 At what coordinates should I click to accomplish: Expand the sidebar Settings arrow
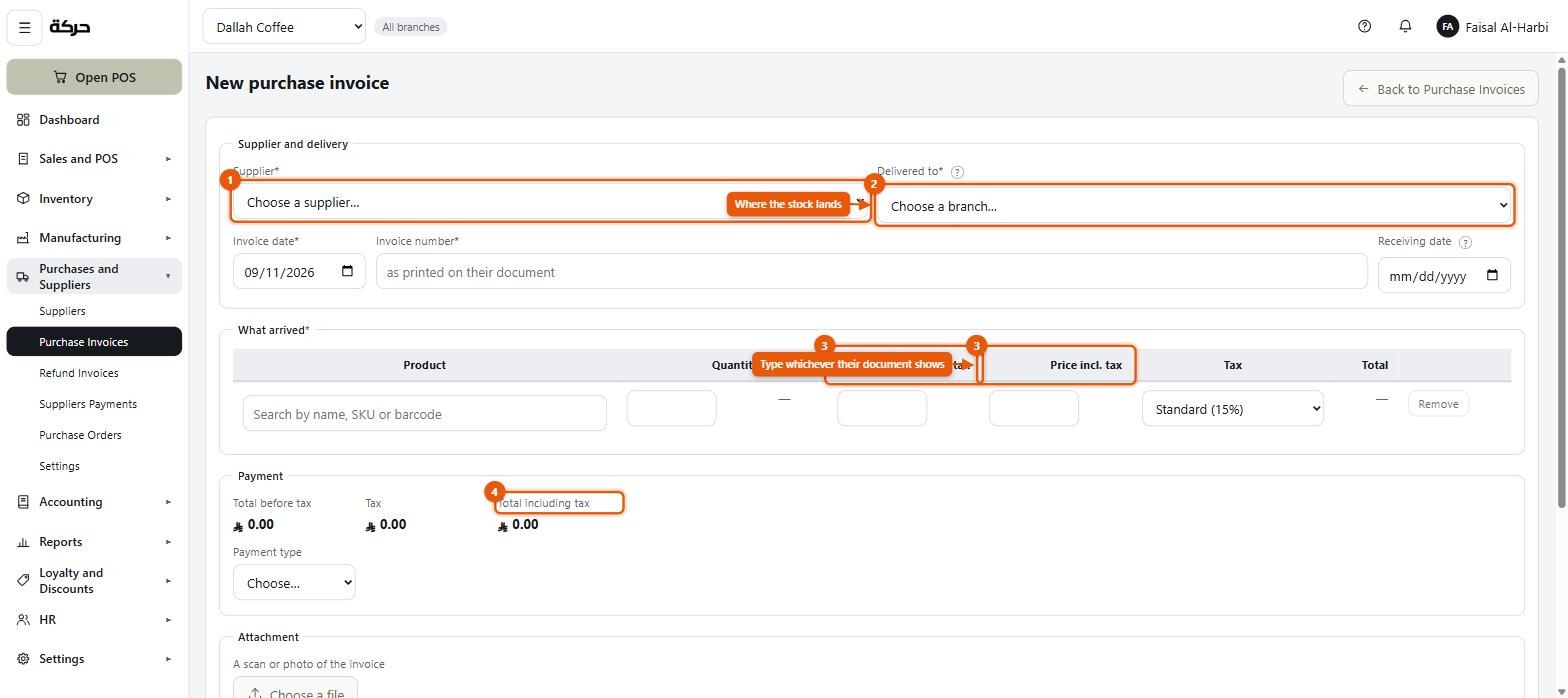point(168,659)
